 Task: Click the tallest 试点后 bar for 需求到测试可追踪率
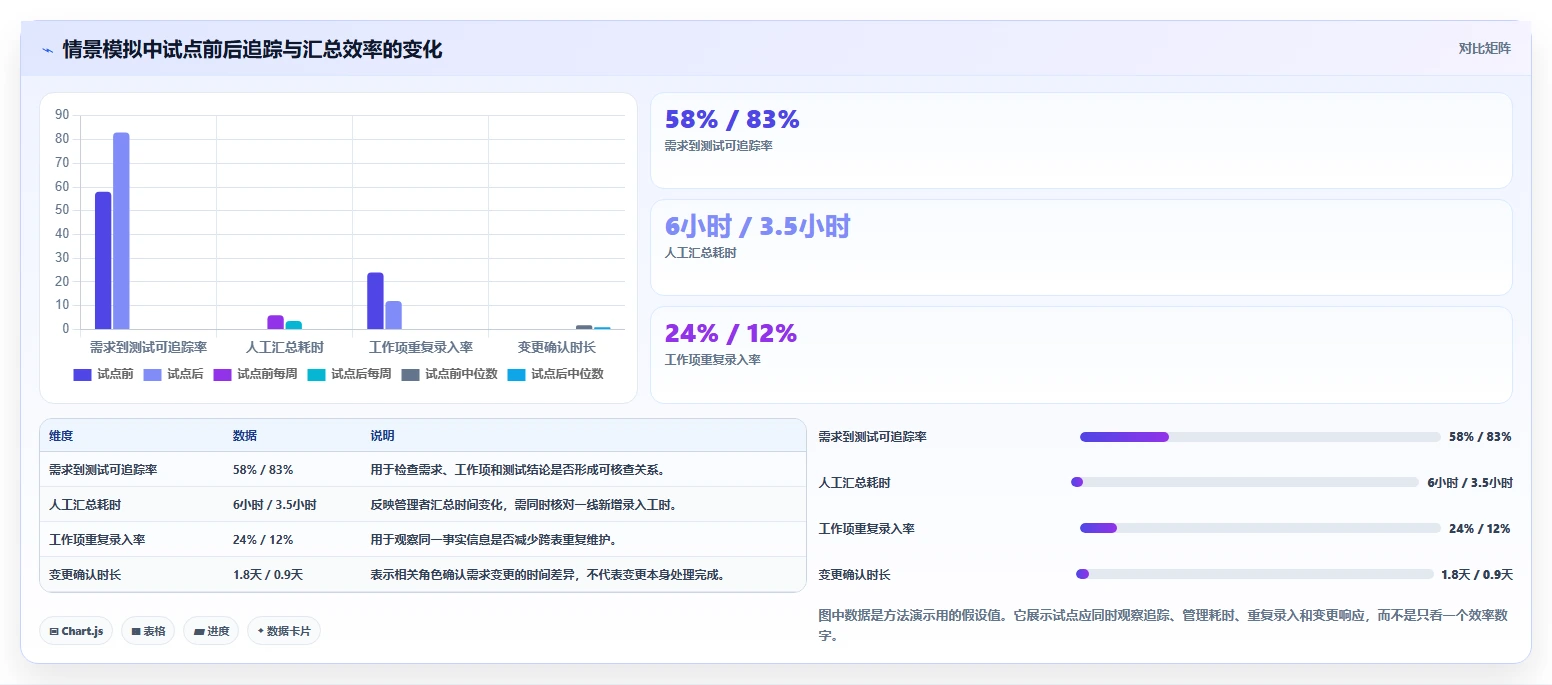pos(121,231)
